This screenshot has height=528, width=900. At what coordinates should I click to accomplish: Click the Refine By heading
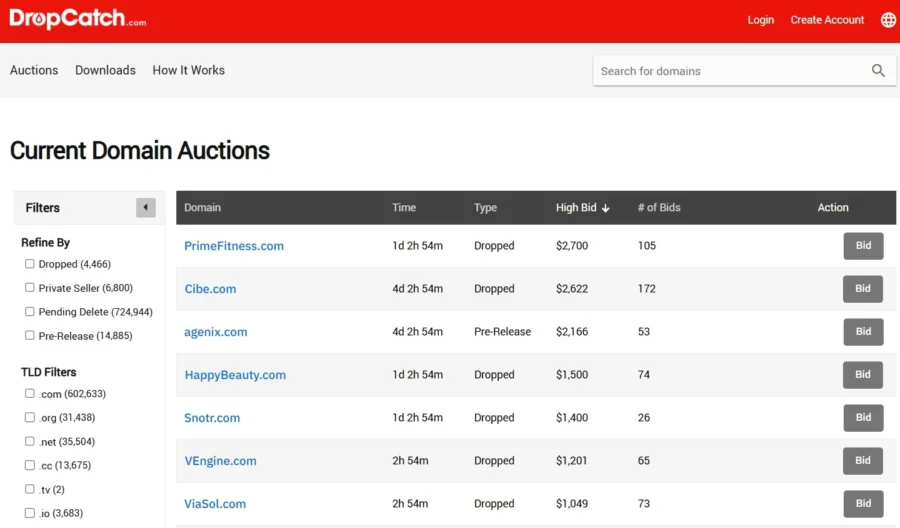45,242
